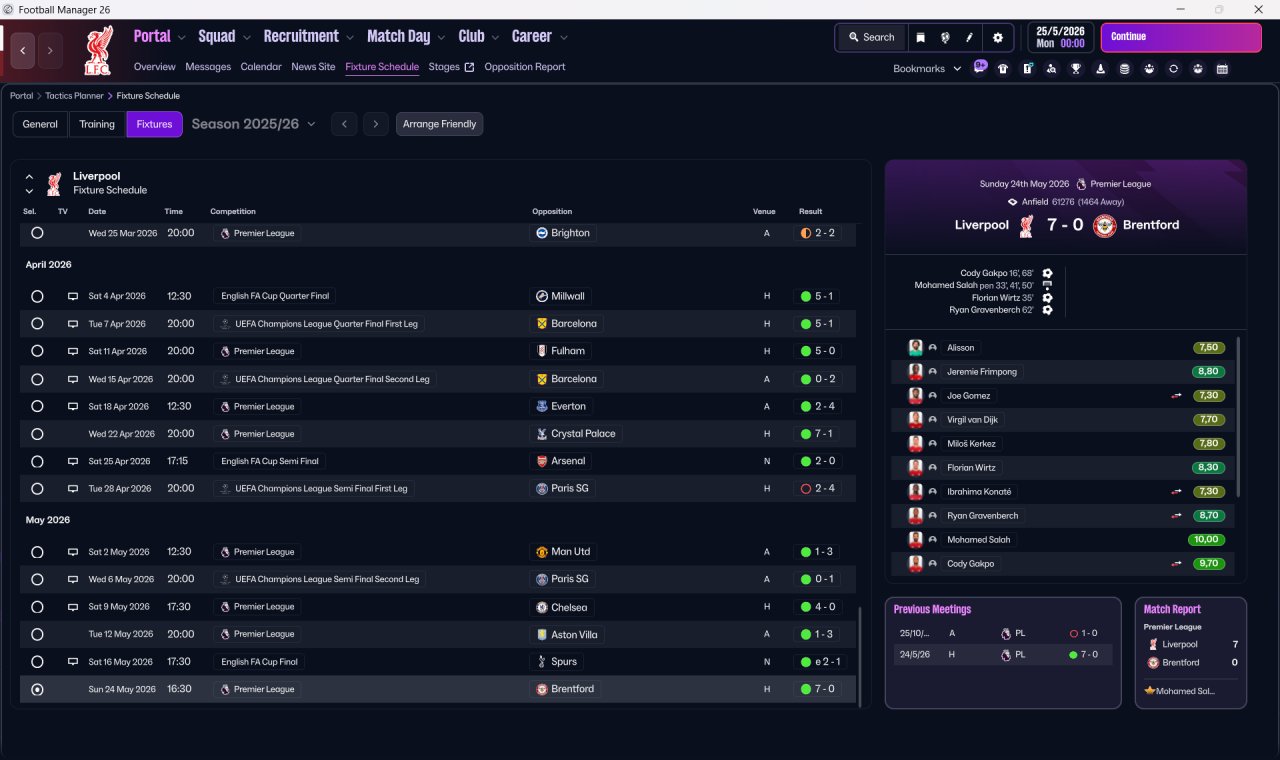Open the 9+ messages speech bubble icon

point(980,67)
